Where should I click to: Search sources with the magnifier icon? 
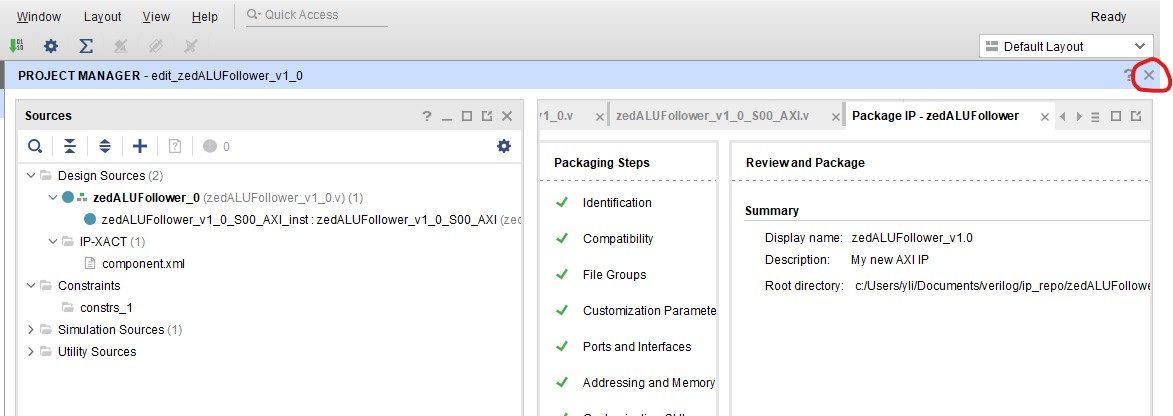point(35,146)
